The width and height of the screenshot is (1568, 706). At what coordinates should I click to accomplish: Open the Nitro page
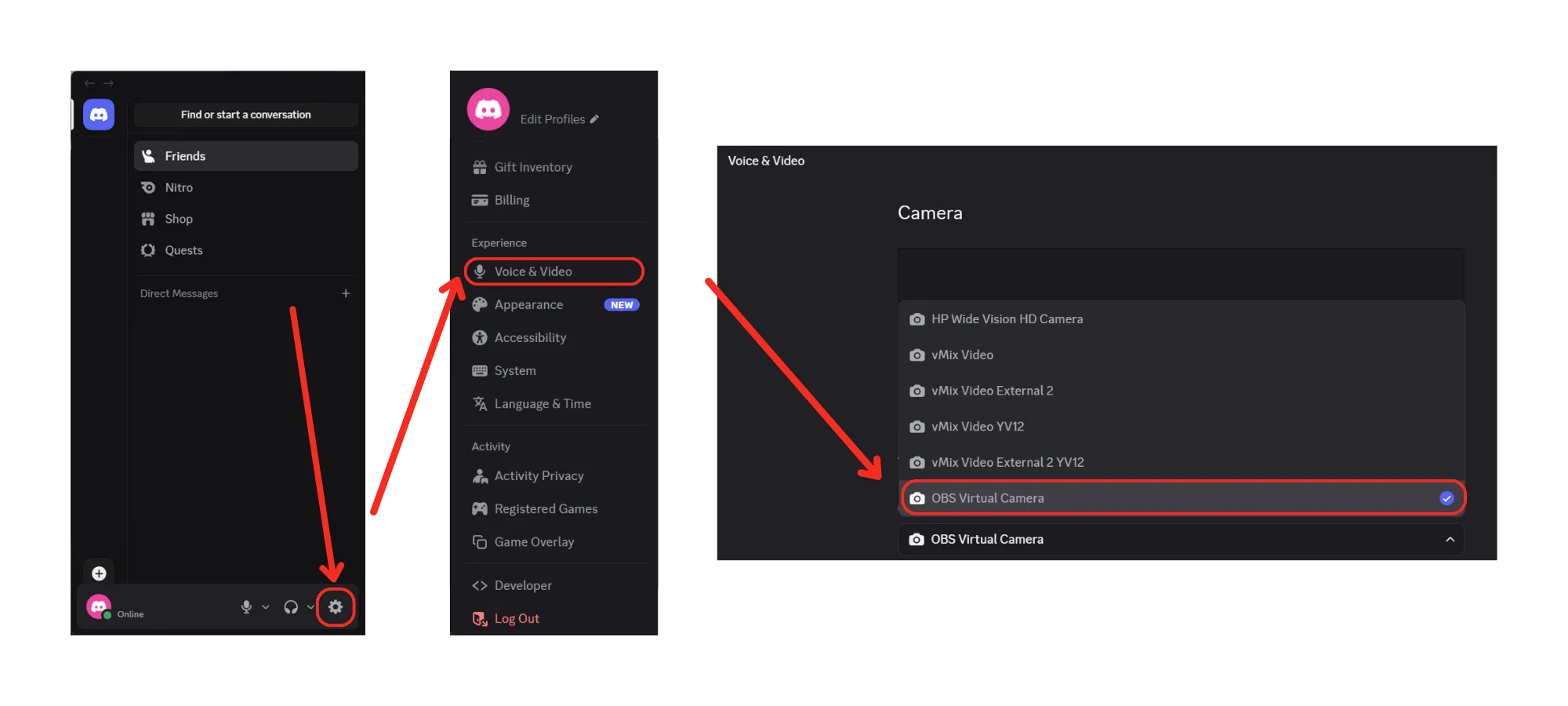coord(246,187)
